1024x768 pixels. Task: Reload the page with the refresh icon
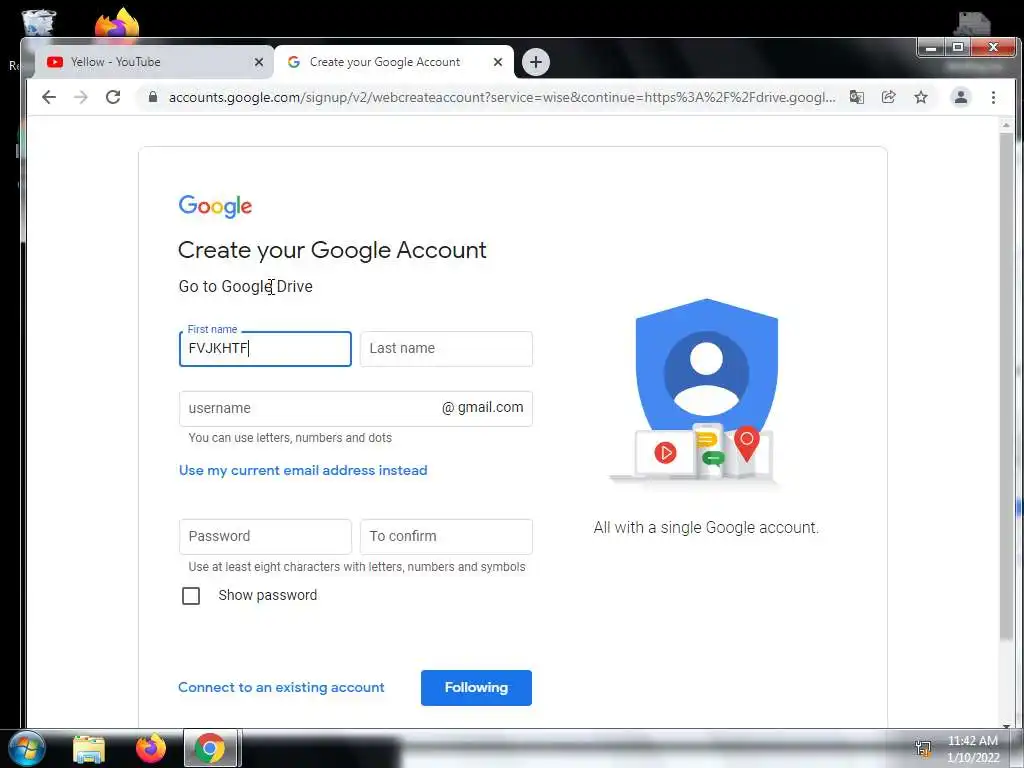pyautogui.click(x=113, y=97)
